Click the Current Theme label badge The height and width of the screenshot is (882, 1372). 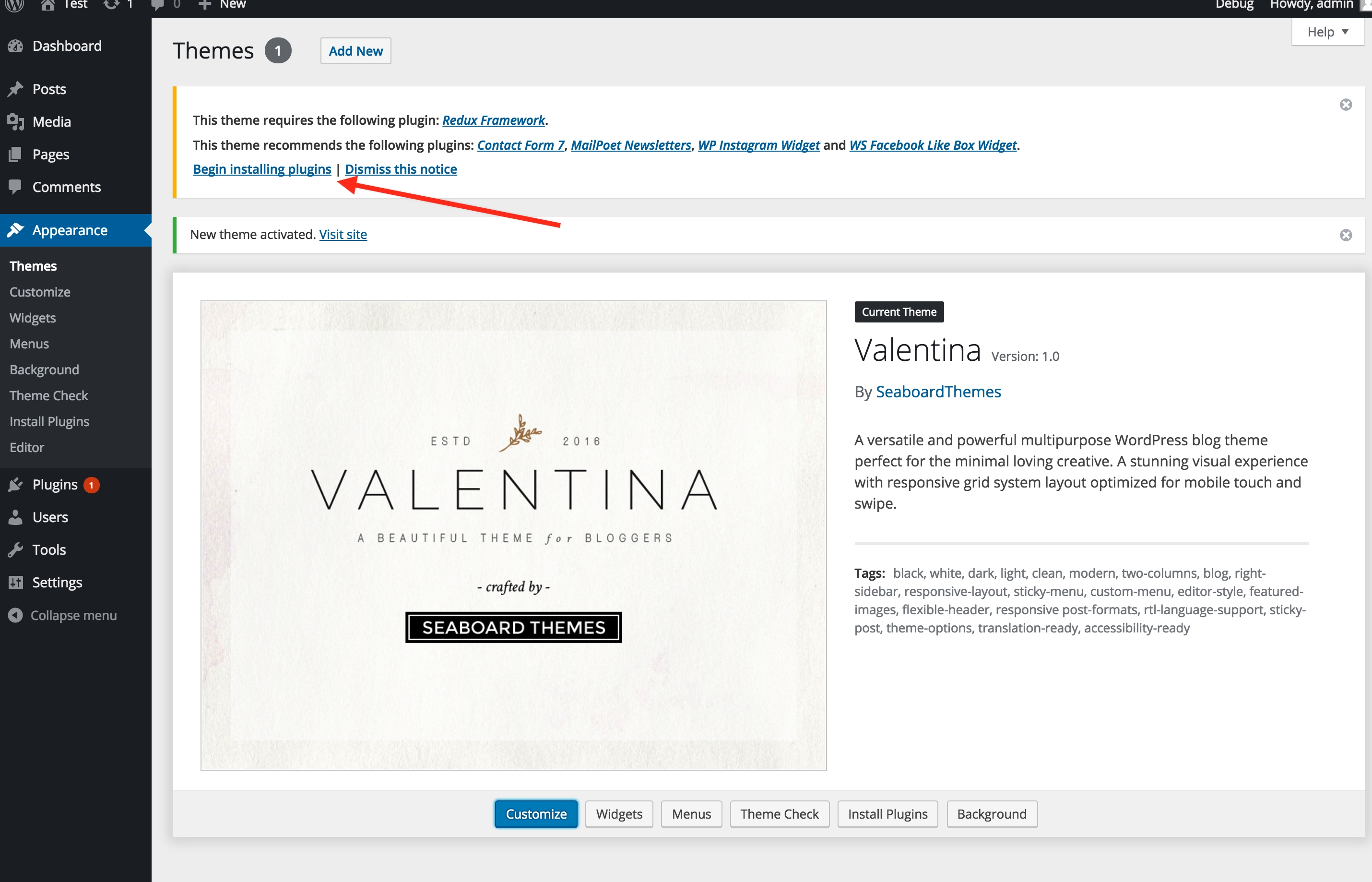pyautogui.click(x=899, y=312)
